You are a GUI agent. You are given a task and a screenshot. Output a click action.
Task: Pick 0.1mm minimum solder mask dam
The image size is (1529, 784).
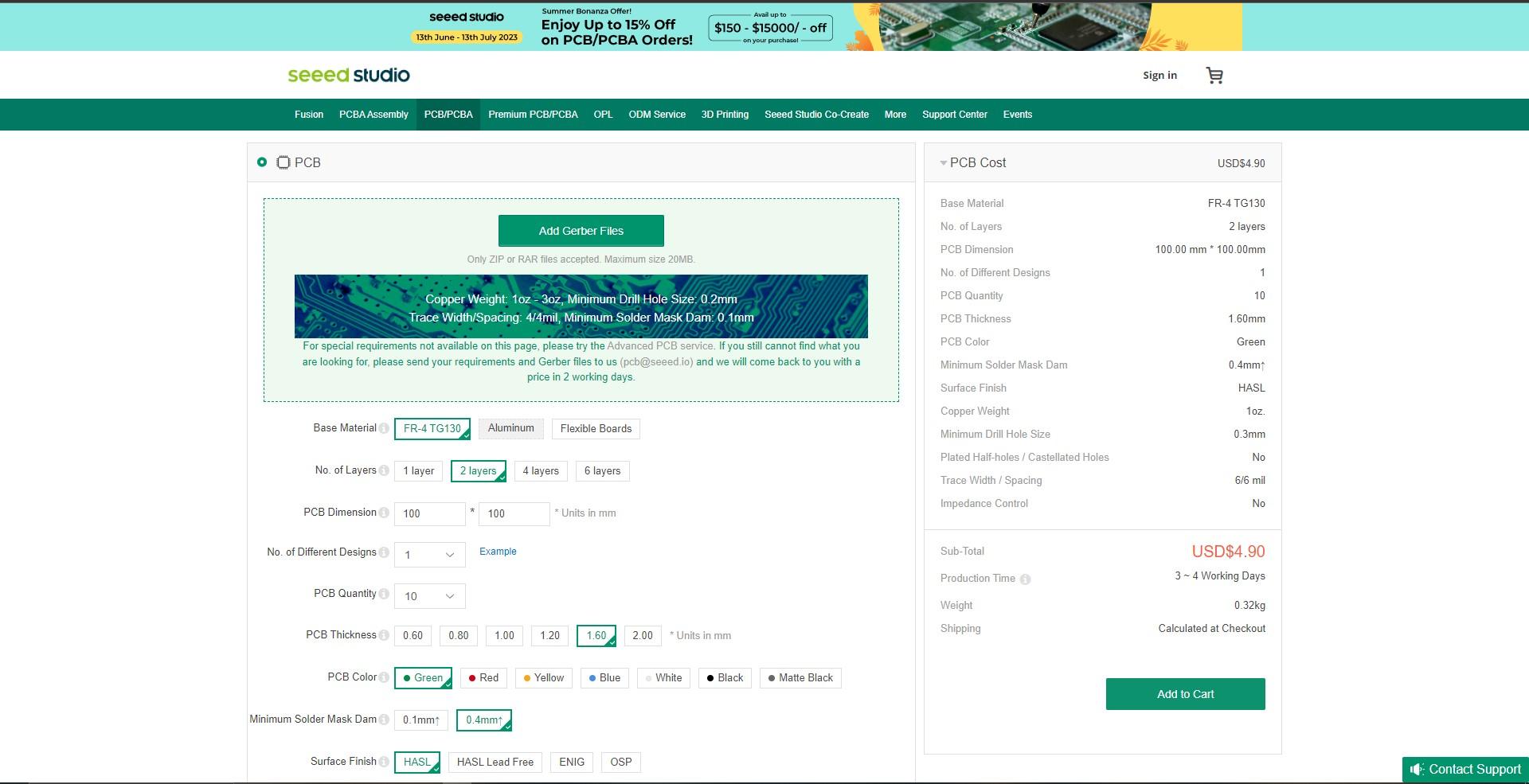pyautogui.click(x=421, y=720)
